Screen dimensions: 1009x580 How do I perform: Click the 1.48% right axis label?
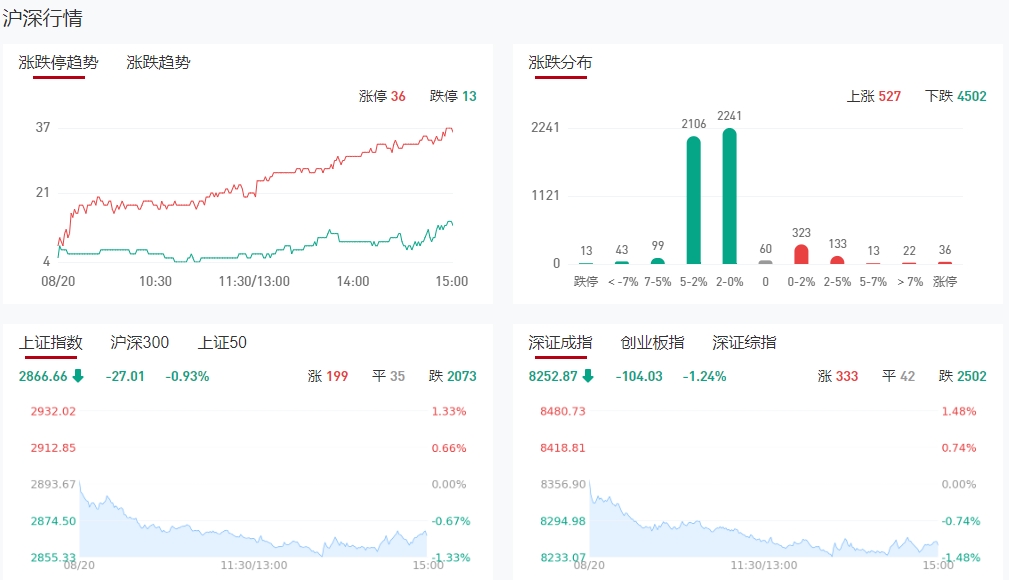[x=959, y=411]
